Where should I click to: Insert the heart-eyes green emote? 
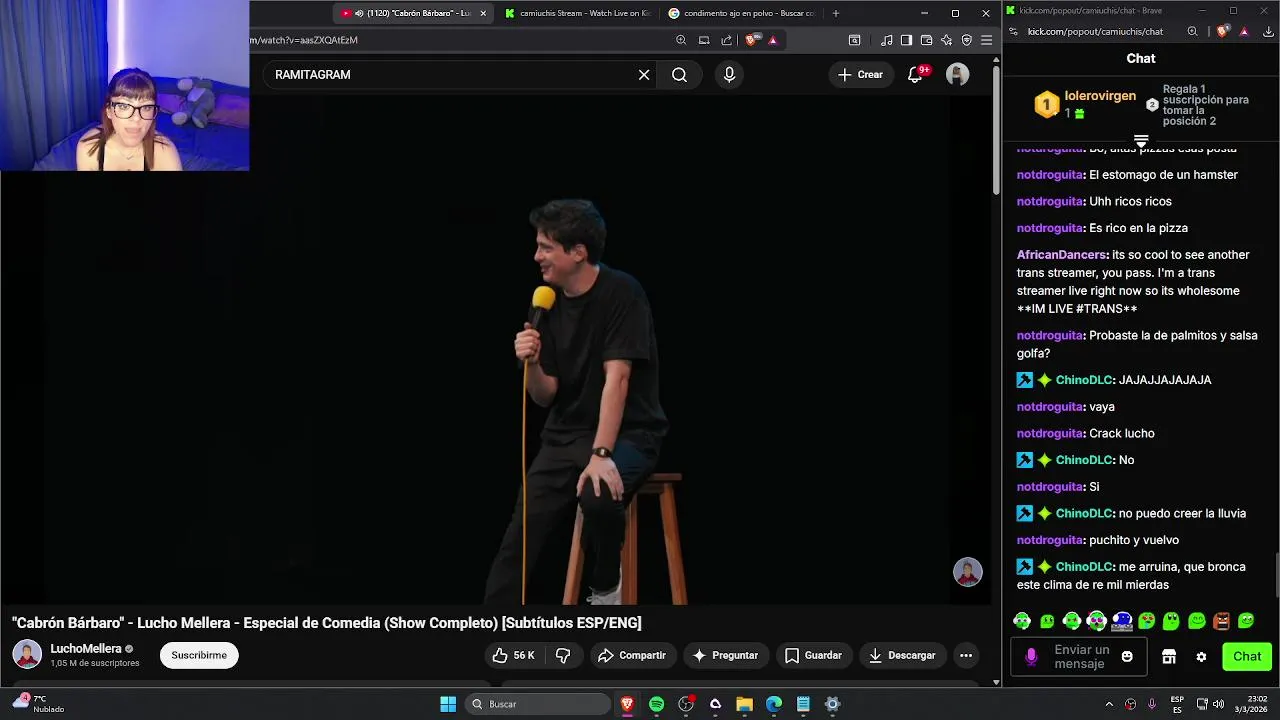click(1146, 621)
